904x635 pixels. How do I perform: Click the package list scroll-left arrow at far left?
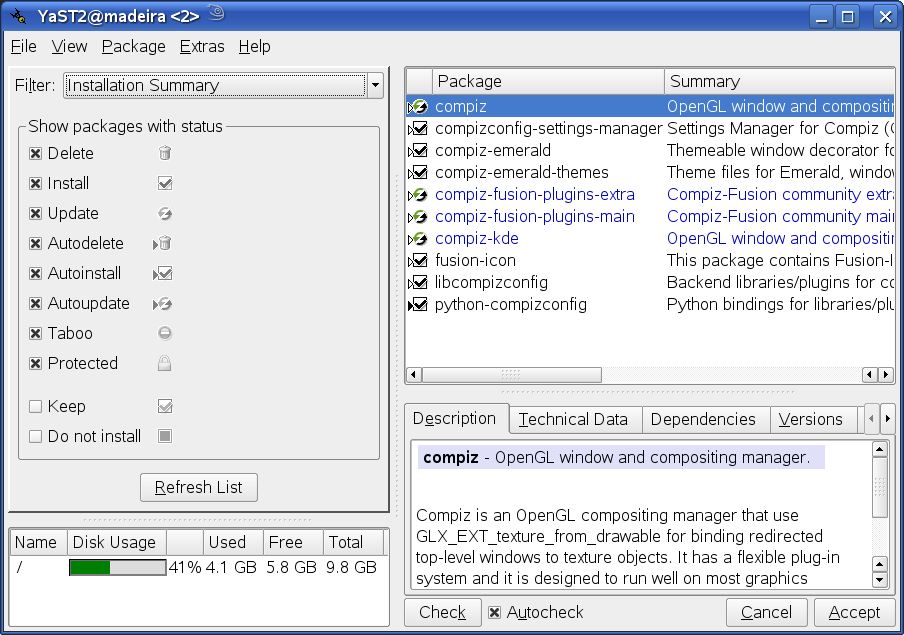pos(413,375)
